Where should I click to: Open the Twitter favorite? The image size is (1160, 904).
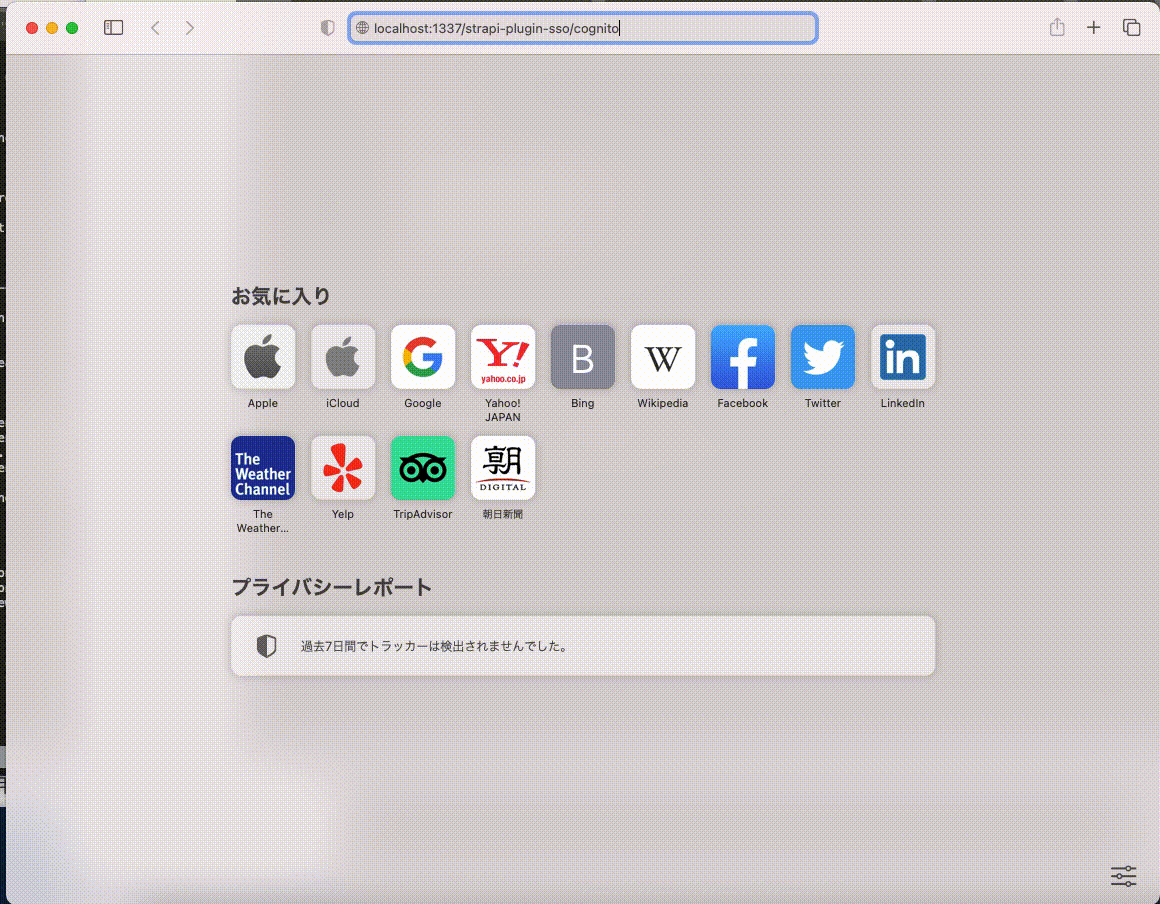[822, 357]
